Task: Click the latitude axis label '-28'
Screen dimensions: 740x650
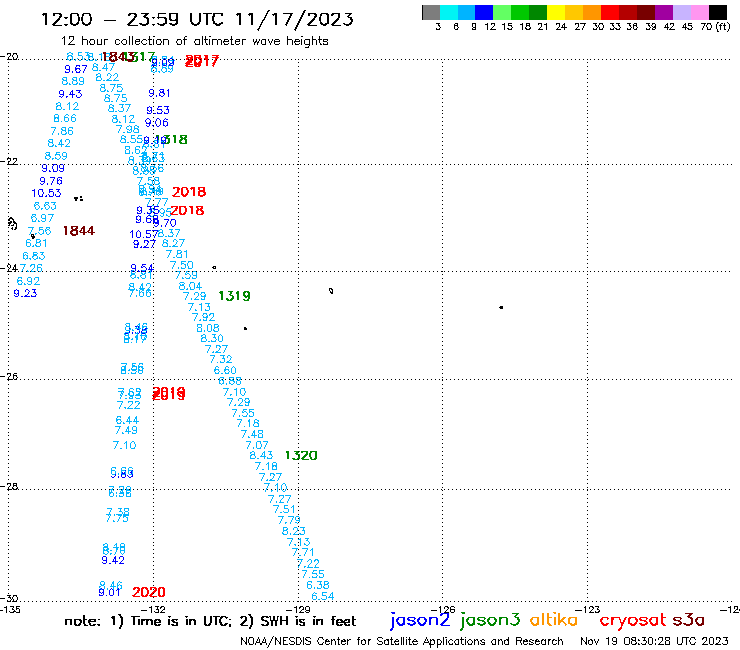Action: [9, 486]
